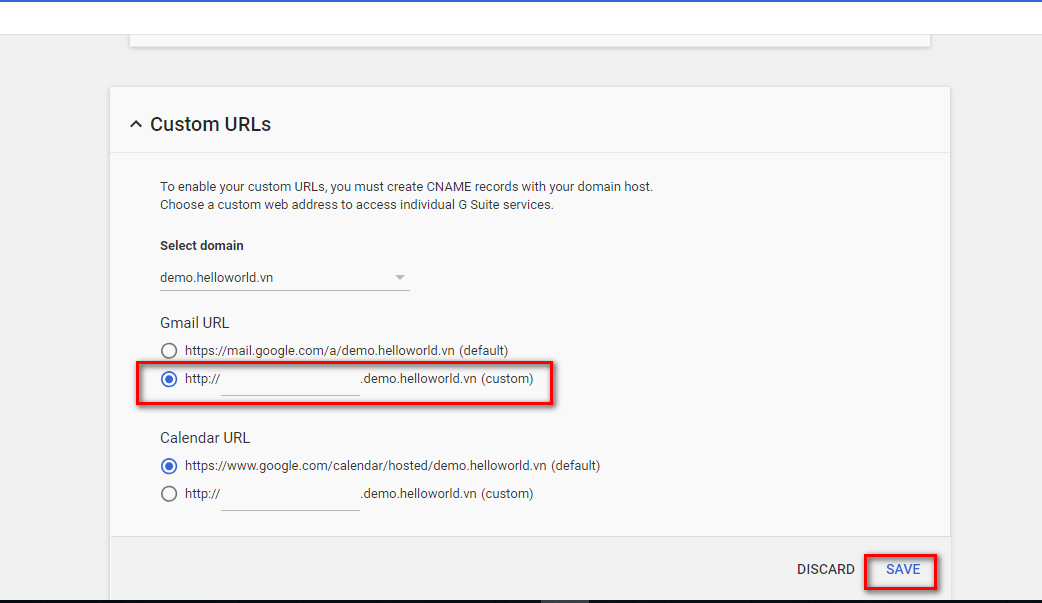This screenshot has height=603, width=1042.
Task: Focus the Calendar custom subdomain text field
Action: coord(290,495)
